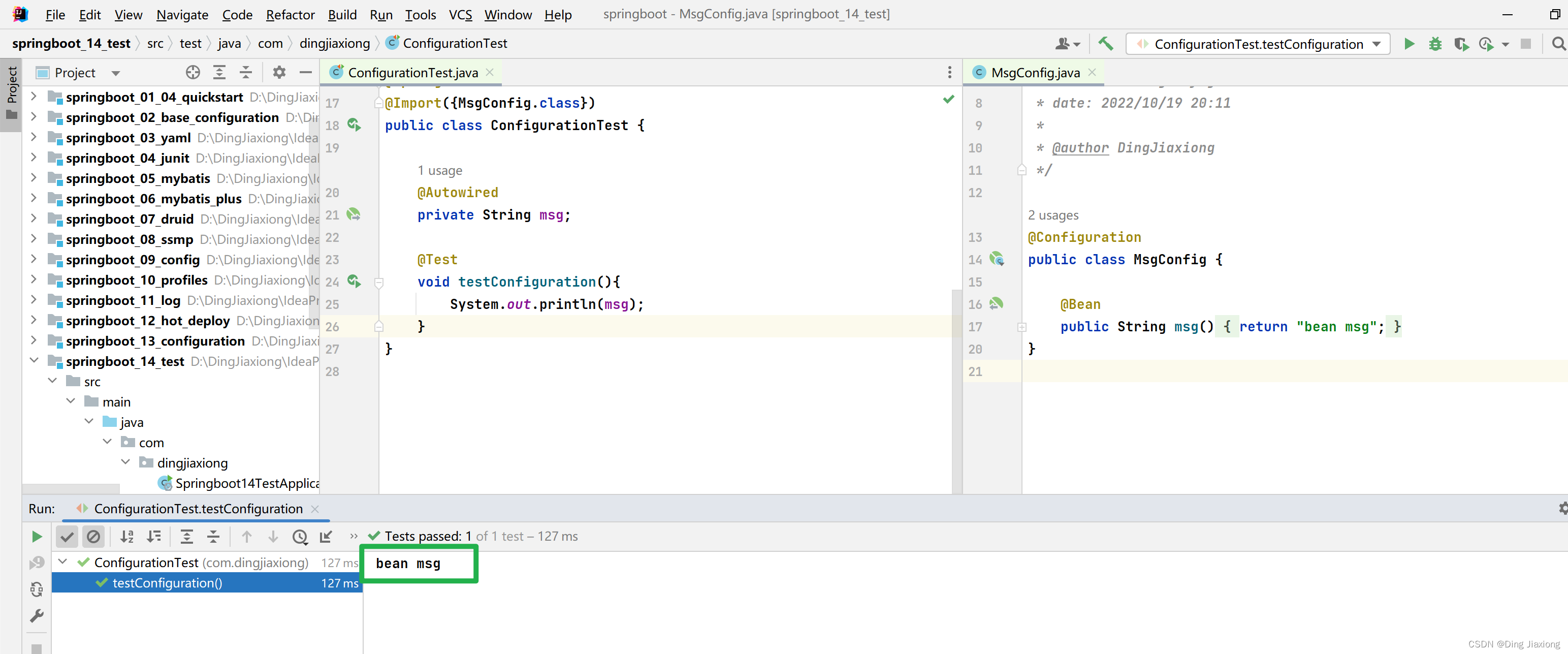Open Project panel gear options
1568x654 pixels.
(x=279, y=73)
